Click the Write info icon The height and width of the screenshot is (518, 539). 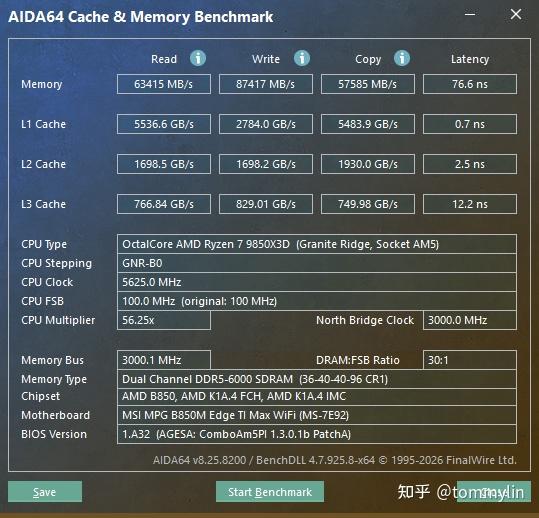[302, 58]
